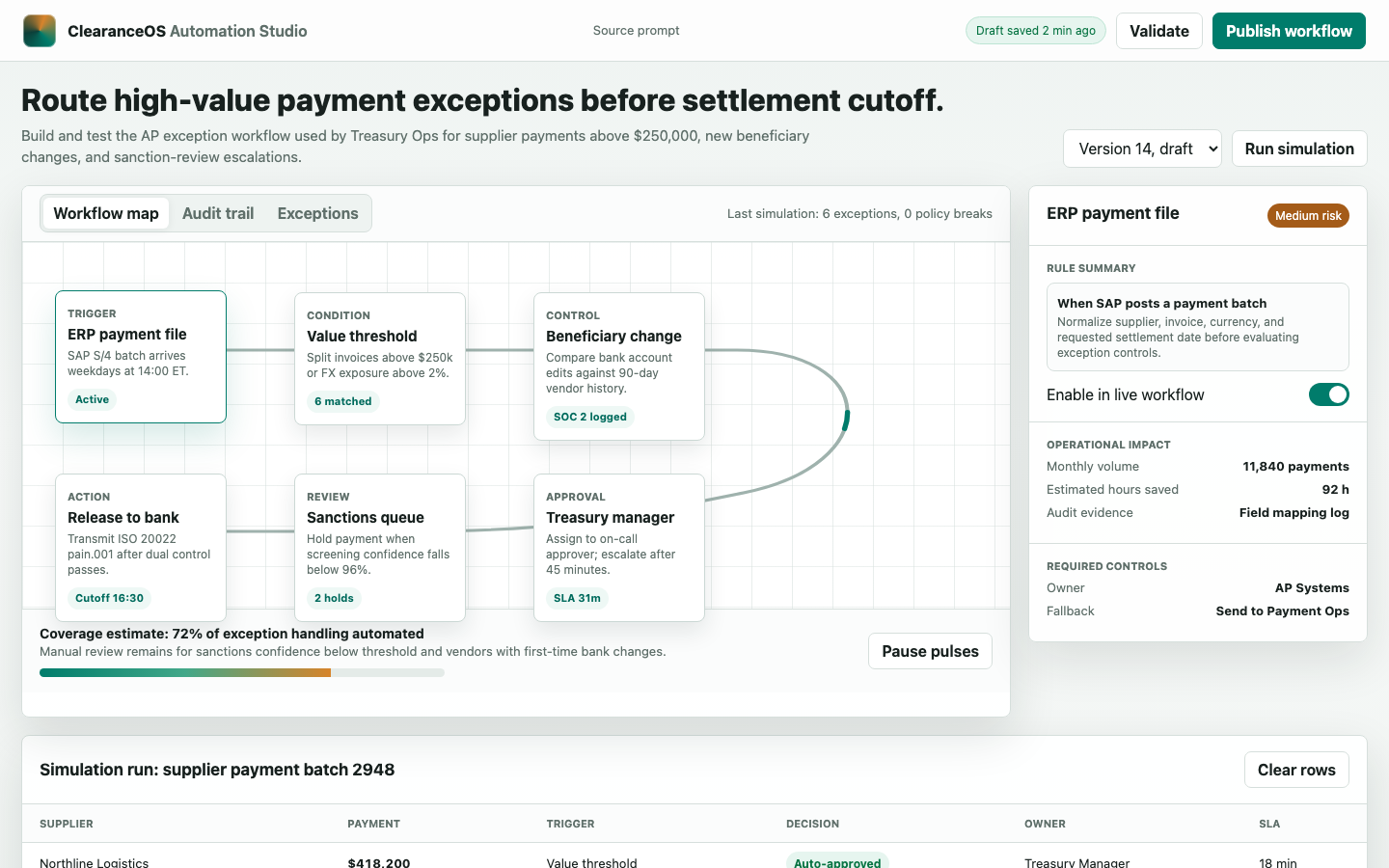
Task: Click DECISION column header
Action: 813,824
